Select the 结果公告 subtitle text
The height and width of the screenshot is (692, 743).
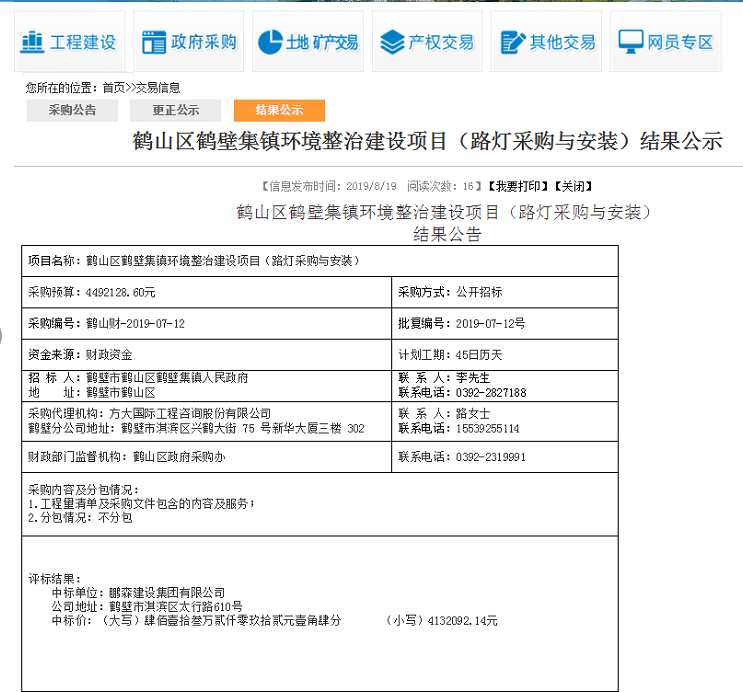click(x=447, y=234)
